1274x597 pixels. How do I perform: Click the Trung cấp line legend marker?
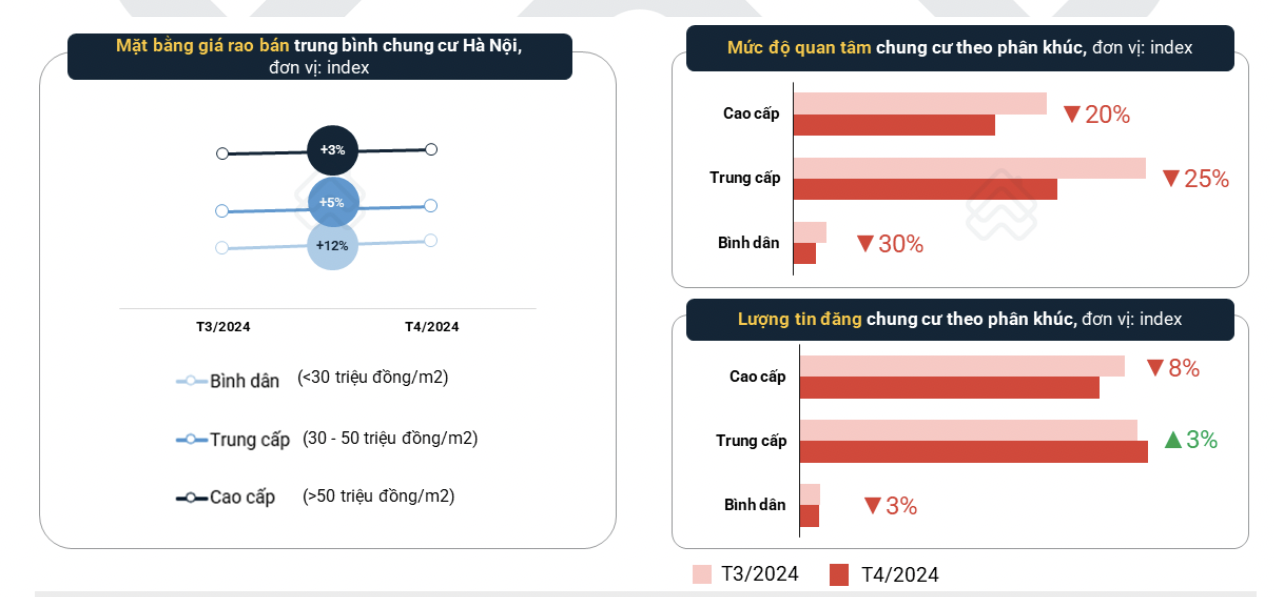(191, 439)
